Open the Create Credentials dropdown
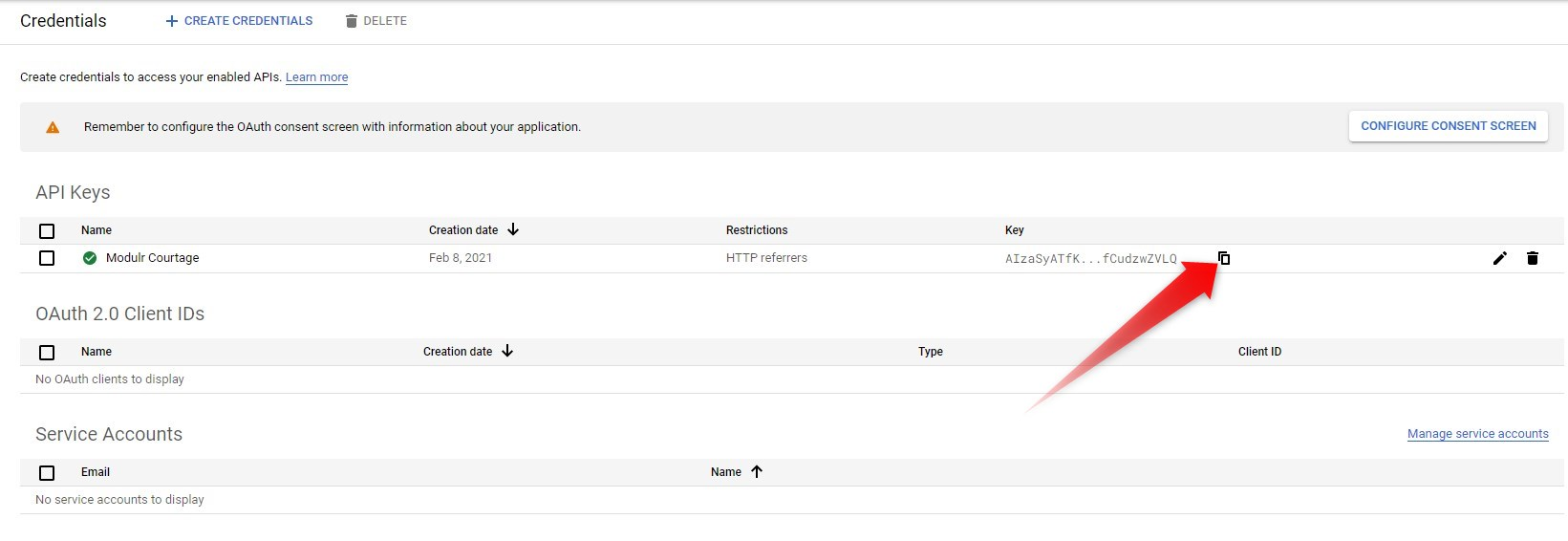This screenshot has height=541, width=1568. (239, 21)
